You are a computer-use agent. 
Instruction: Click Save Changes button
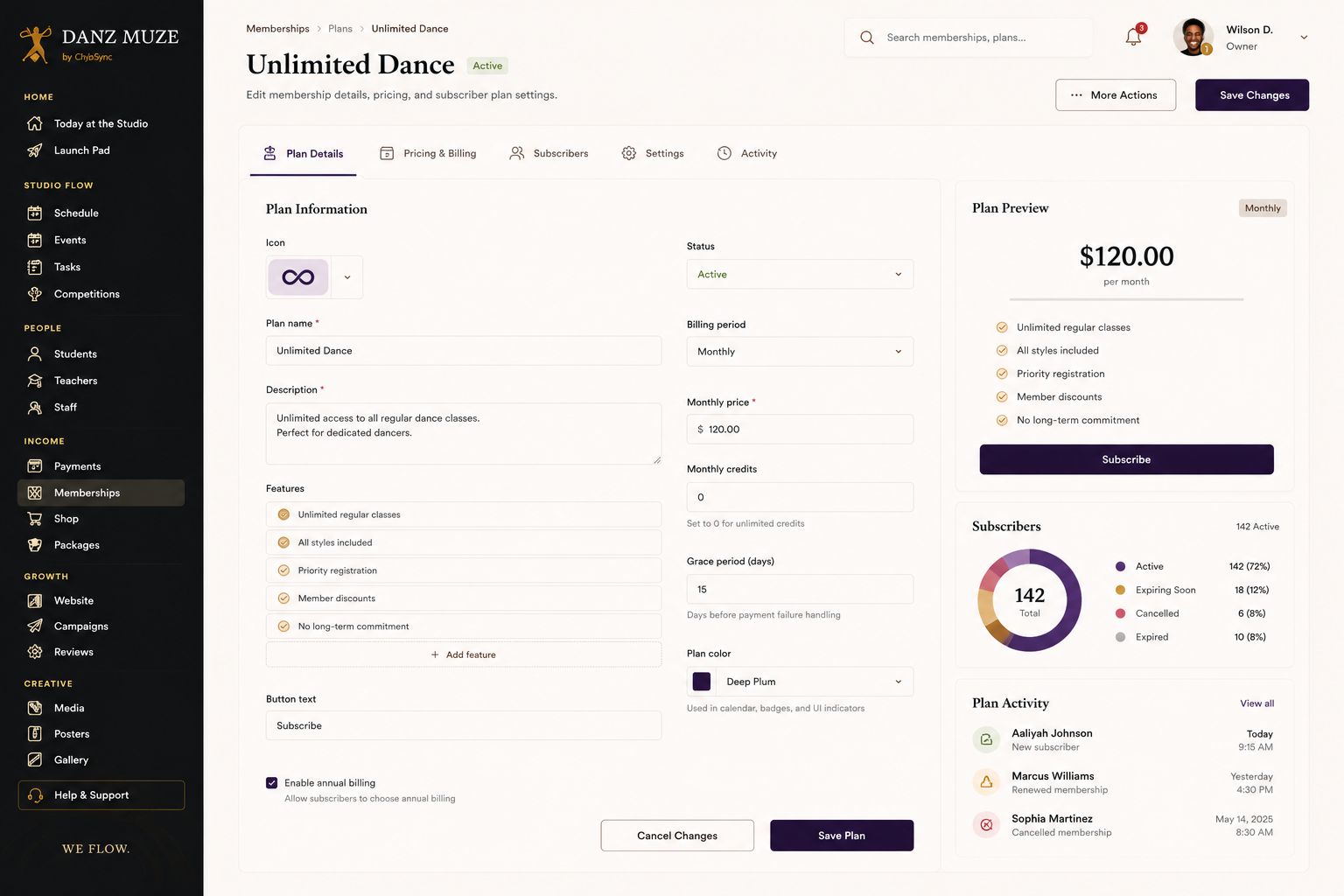tap(1252, 95)
